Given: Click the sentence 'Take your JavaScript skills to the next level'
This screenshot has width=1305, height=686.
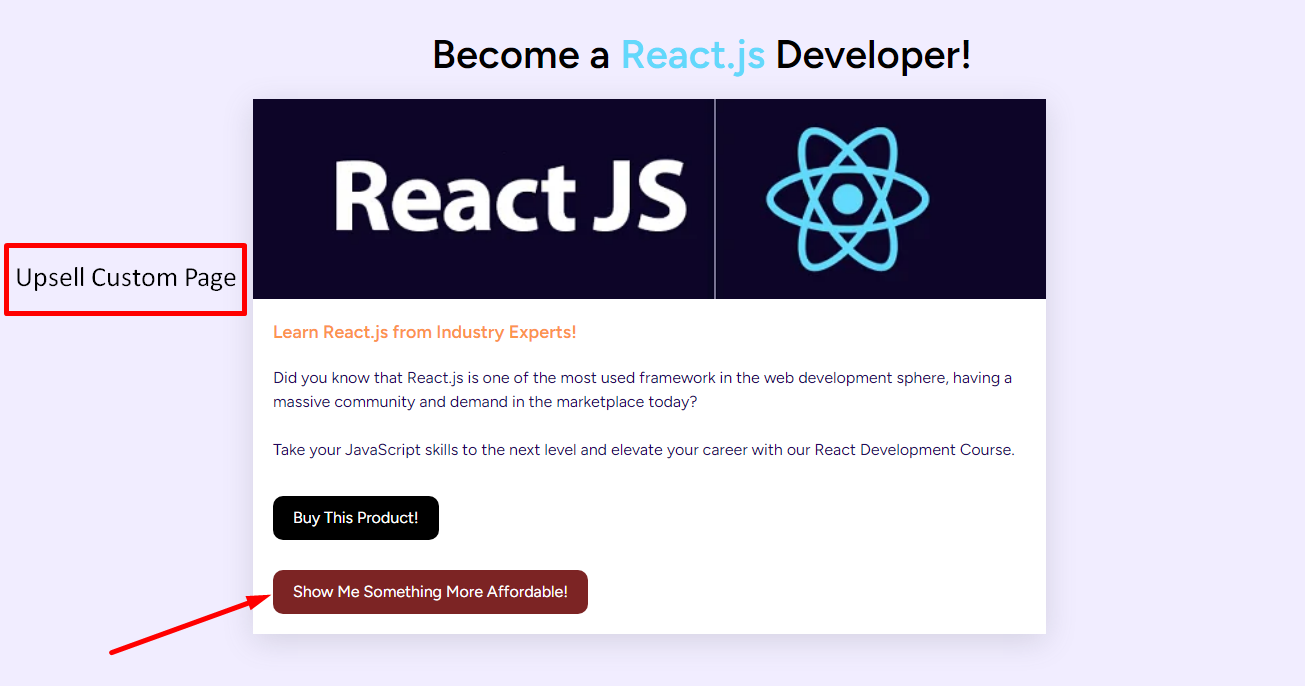Looking at the screenshot, I should tap(644, 450).
